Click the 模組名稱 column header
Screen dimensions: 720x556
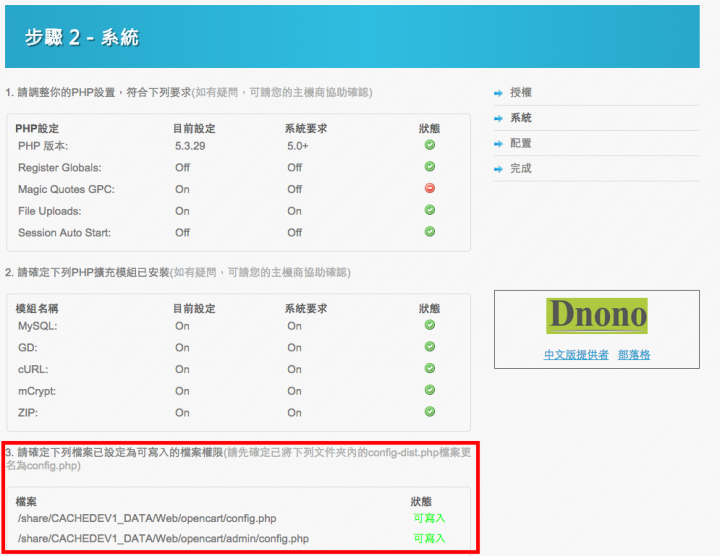click(37, 309)
